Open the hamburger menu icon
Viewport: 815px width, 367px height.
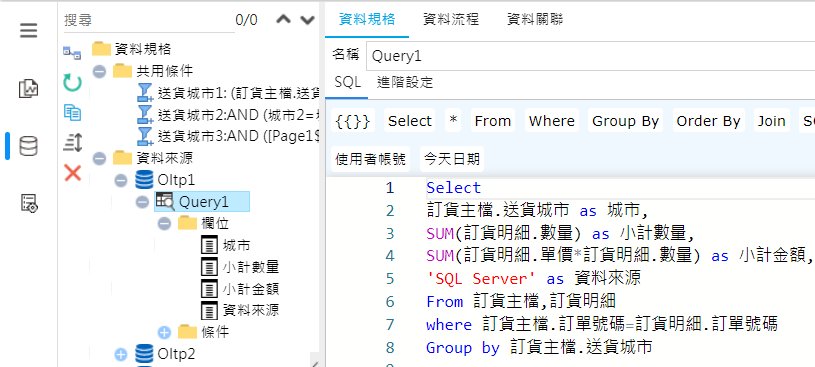pyautogui.click(x=29, y=31)
